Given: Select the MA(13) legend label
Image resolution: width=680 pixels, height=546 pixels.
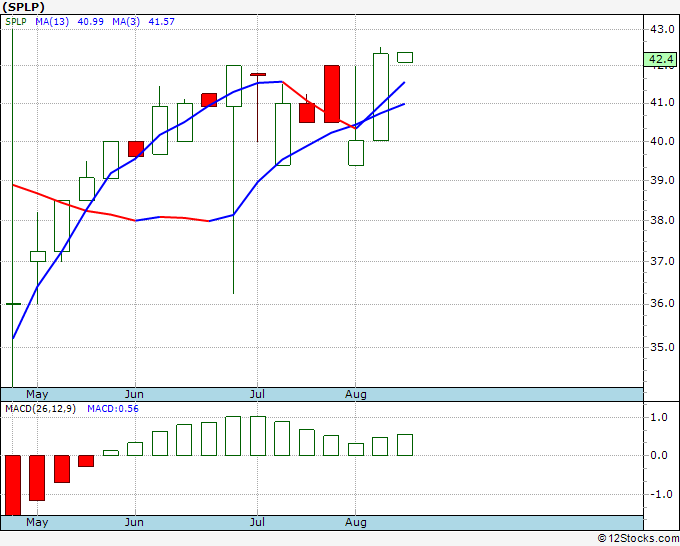Looking at the screenshot, I should [52, 21].
